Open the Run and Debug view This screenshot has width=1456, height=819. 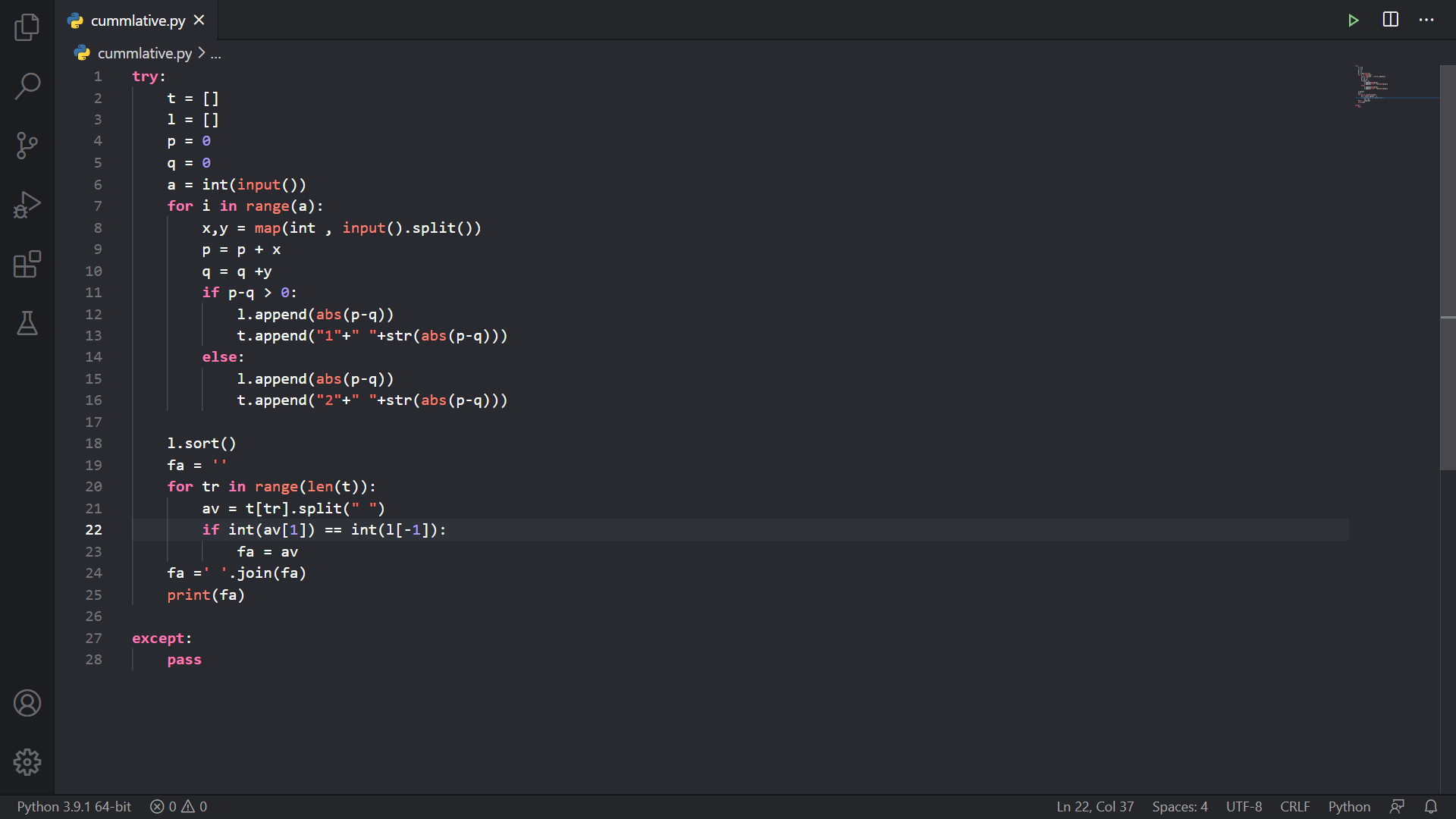coord(27,205)
